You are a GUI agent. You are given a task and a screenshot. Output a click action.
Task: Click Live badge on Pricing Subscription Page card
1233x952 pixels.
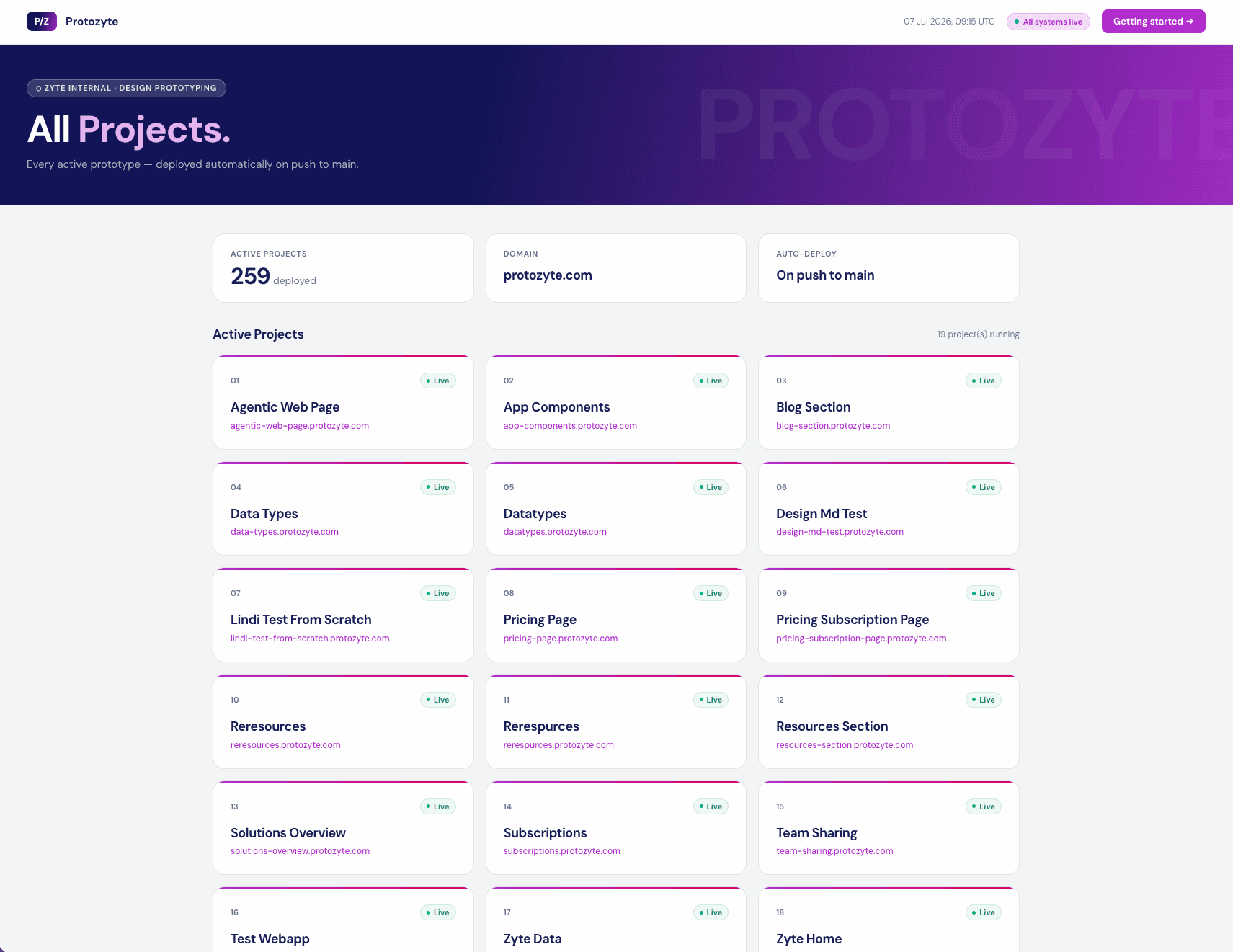point(984,593)
